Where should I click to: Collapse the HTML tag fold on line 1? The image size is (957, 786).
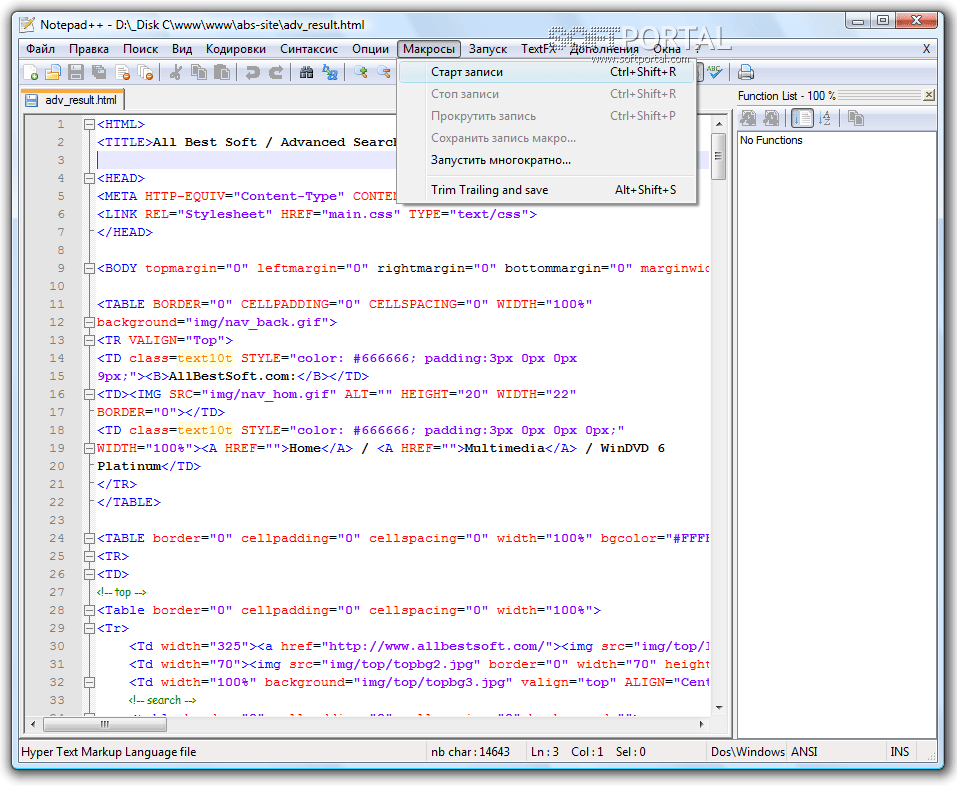(89, 124)
